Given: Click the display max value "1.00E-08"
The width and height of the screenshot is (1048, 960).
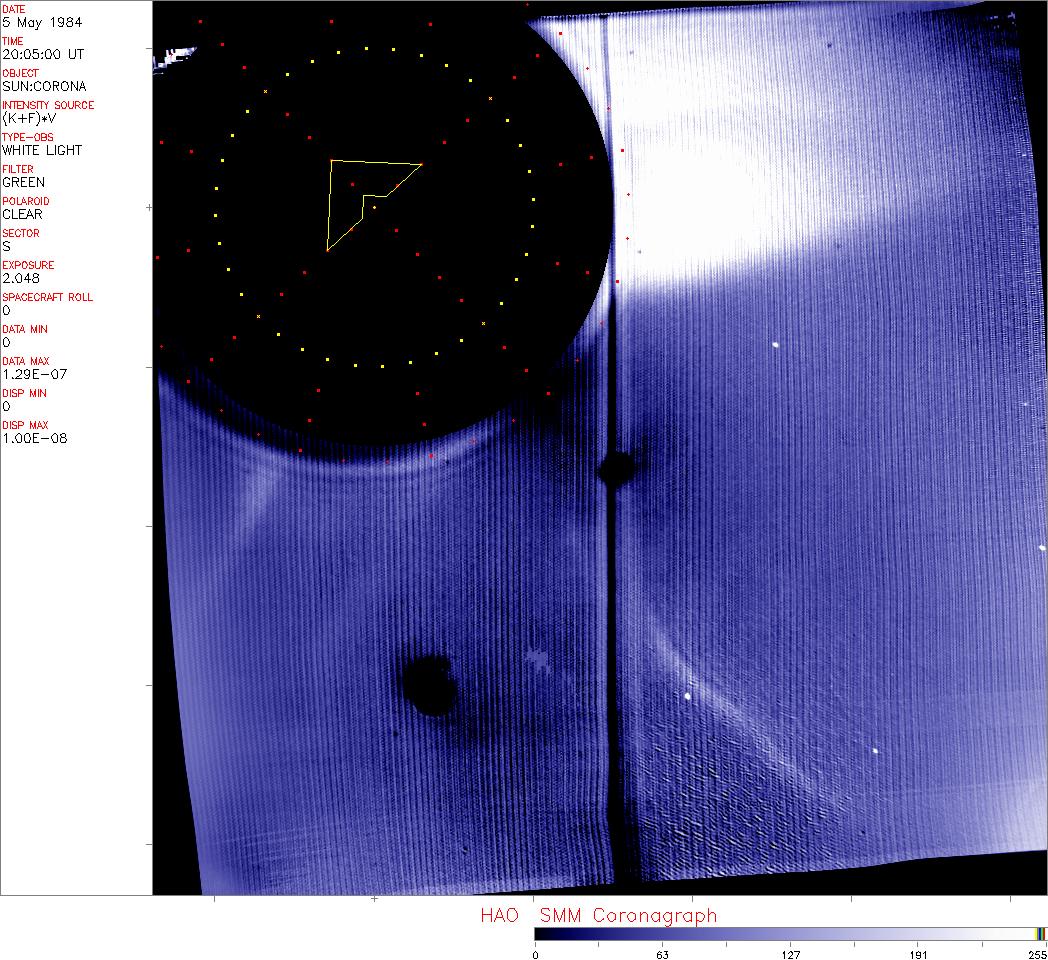Looking at the screenshot, I should [x=35, y=439].
